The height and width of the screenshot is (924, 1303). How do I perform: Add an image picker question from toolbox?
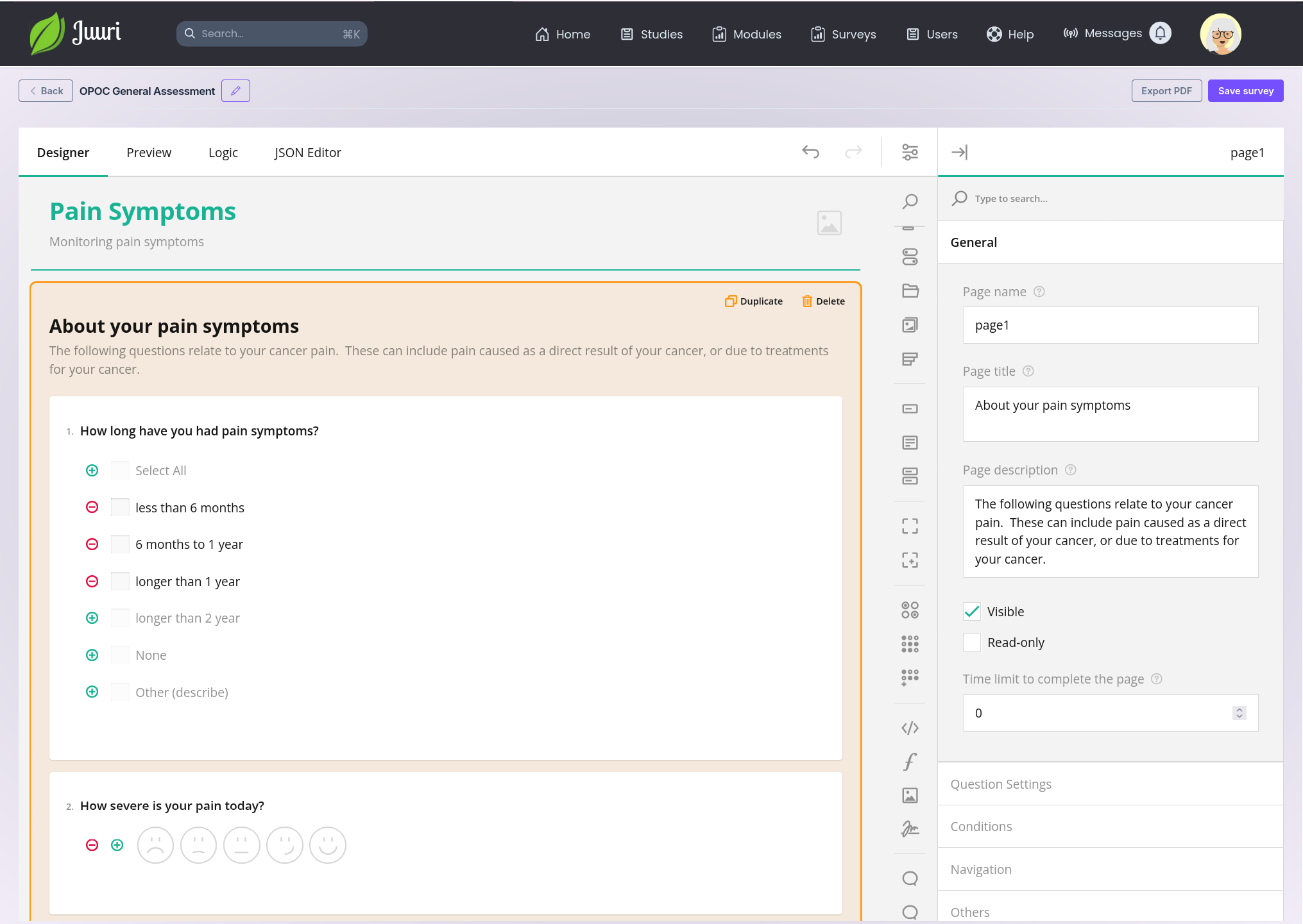(x=910, y=325)
